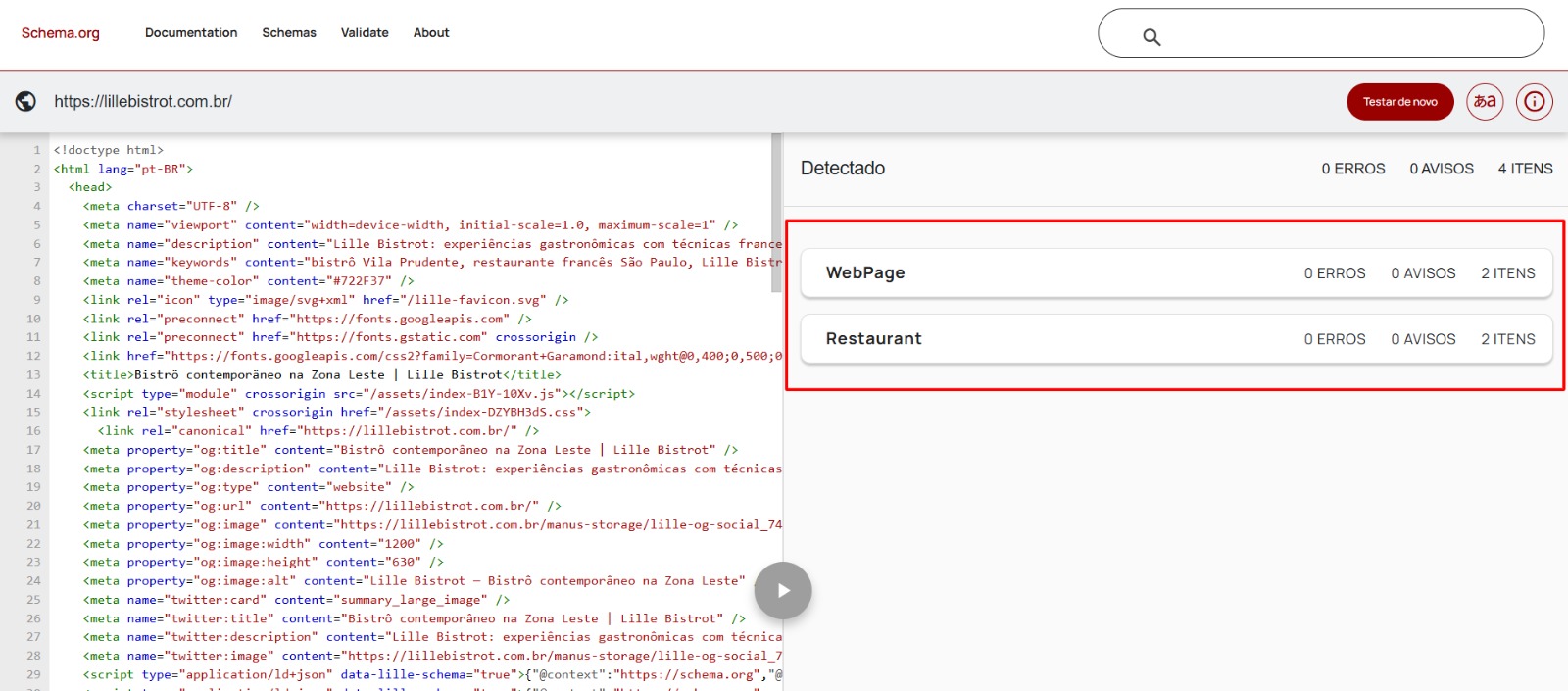Screen dimensions: 1568x691
Task: Click the og:image:height 630 code line
Action: click(264, 563)
